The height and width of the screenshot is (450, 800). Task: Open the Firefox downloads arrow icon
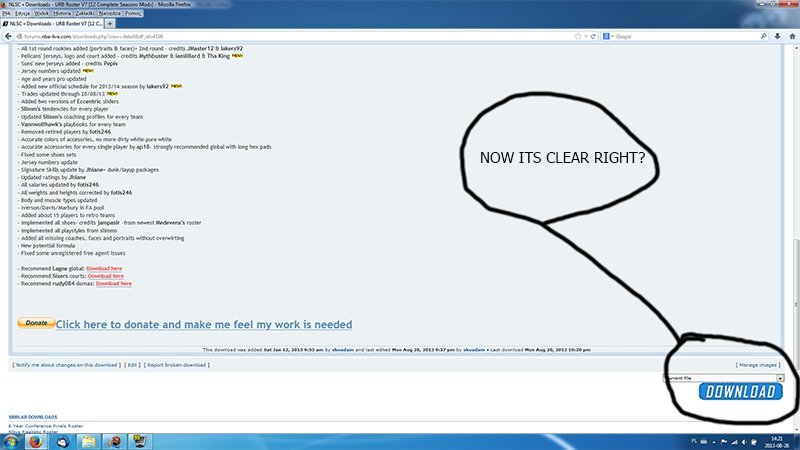point(777,36)
